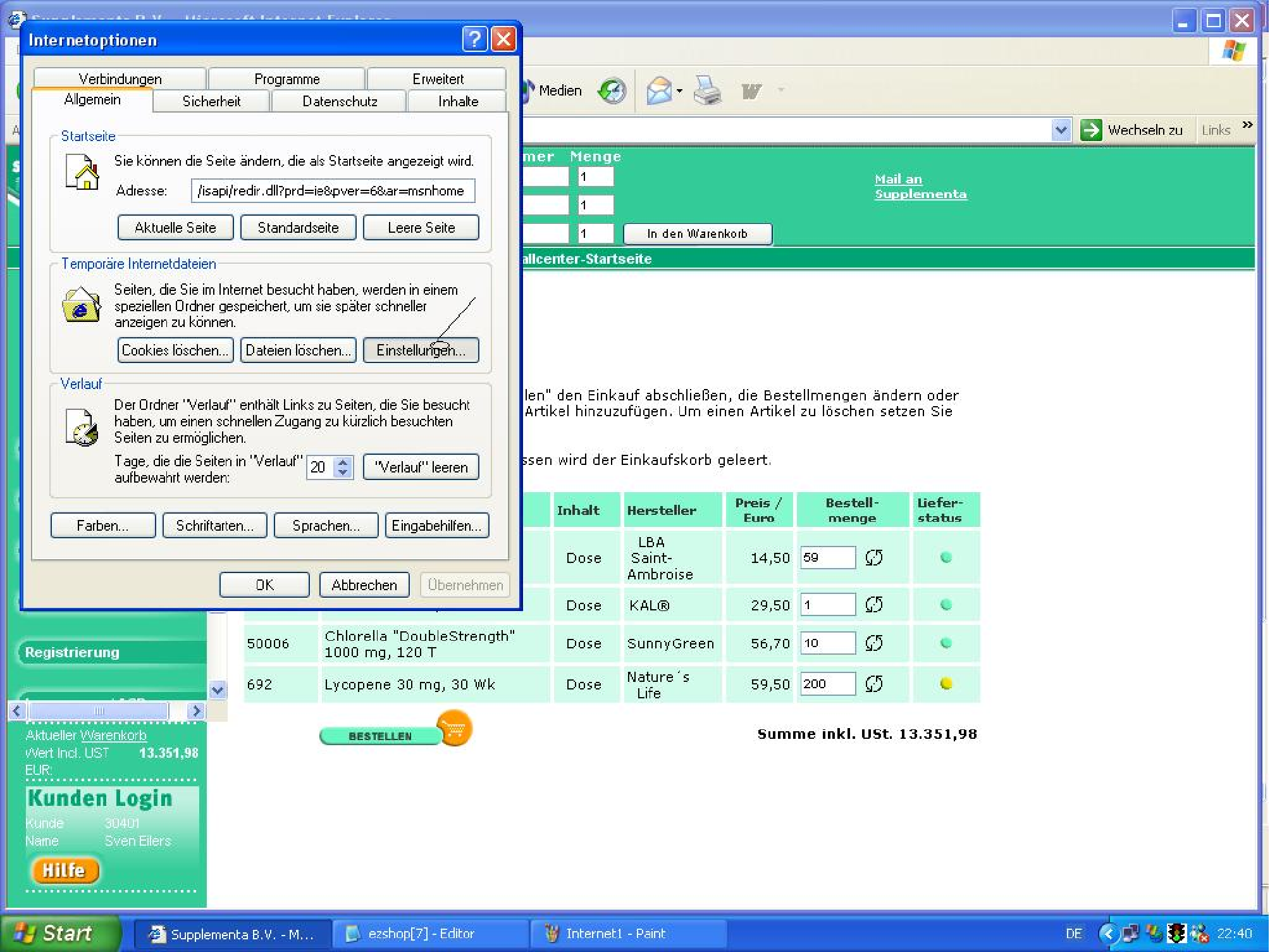Click refresh icon for Lycopene quantity 200
The height and width of the screenshot is (952, 1270).
tap(873, 684)
